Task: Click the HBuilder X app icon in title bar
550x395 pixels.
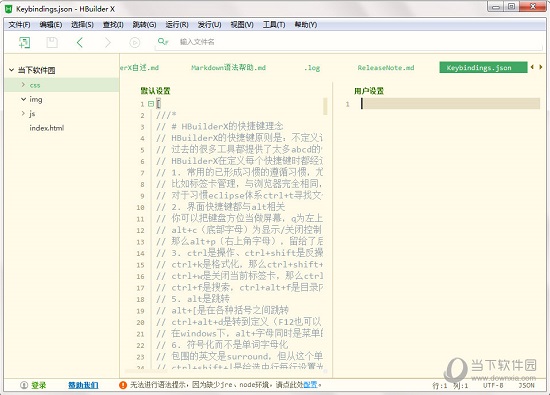Action: (x=8, y=9)
